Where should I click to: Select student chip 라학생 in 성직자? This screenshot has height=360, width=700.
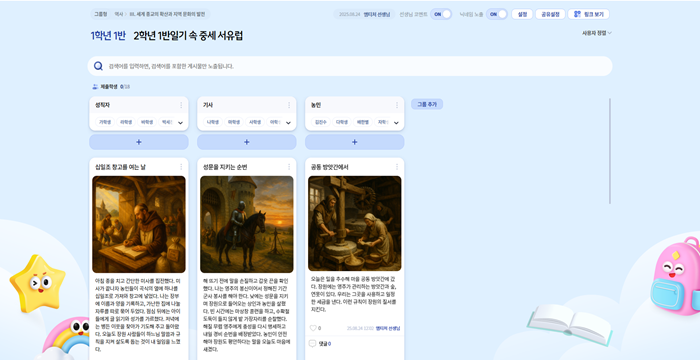(126, 122)
